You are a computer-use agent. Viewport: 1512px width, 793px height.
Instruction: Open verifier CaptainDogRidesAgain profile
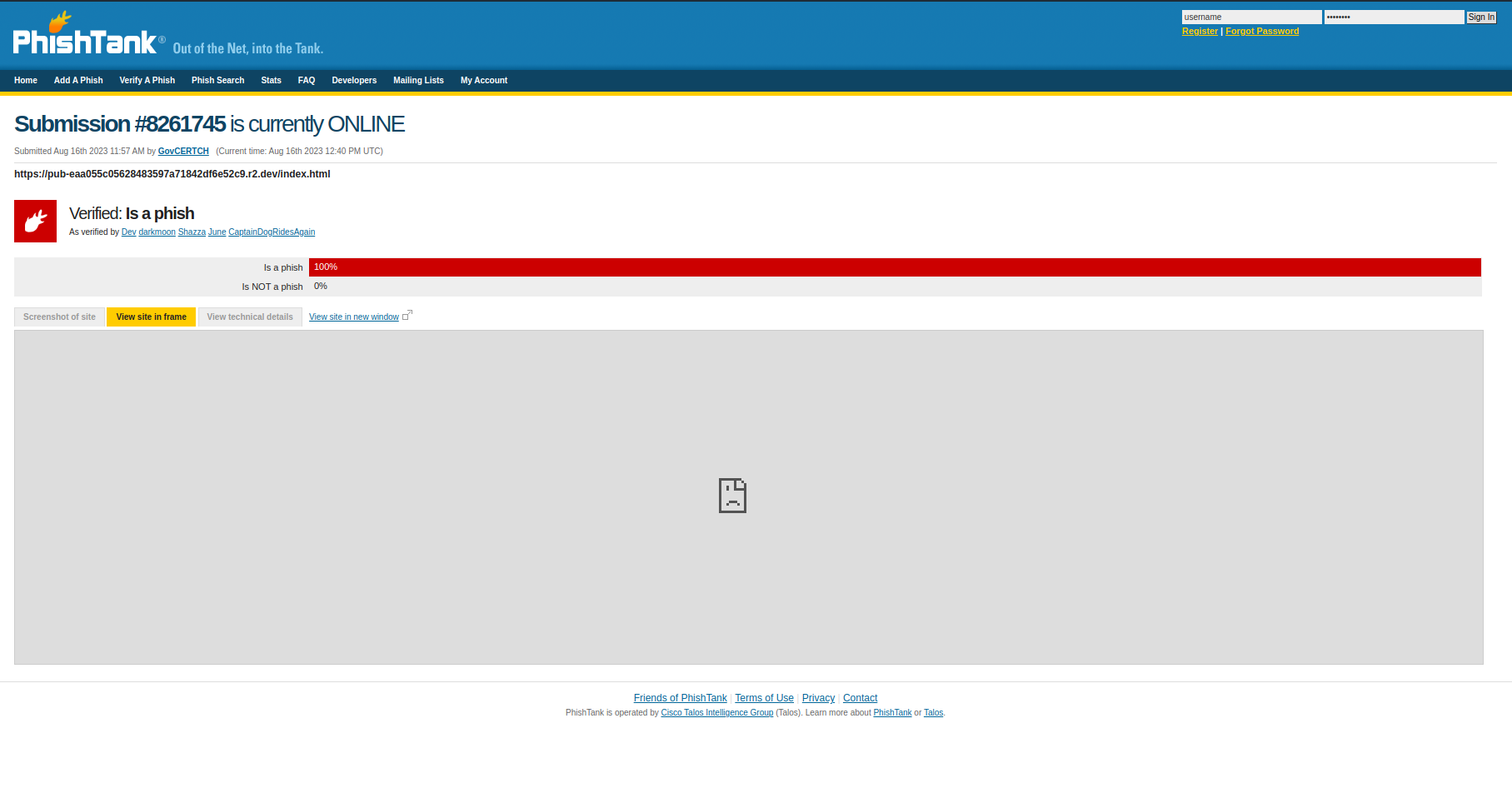[x=272, y=232]
